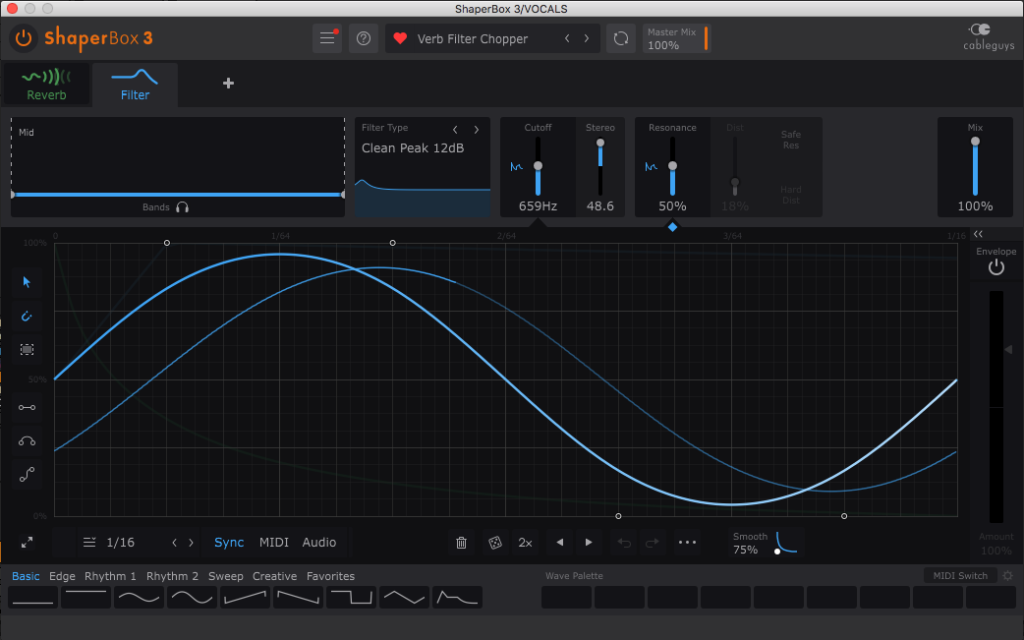
Task: Click the Mix slider handle
Action: (x=975, y=142)
